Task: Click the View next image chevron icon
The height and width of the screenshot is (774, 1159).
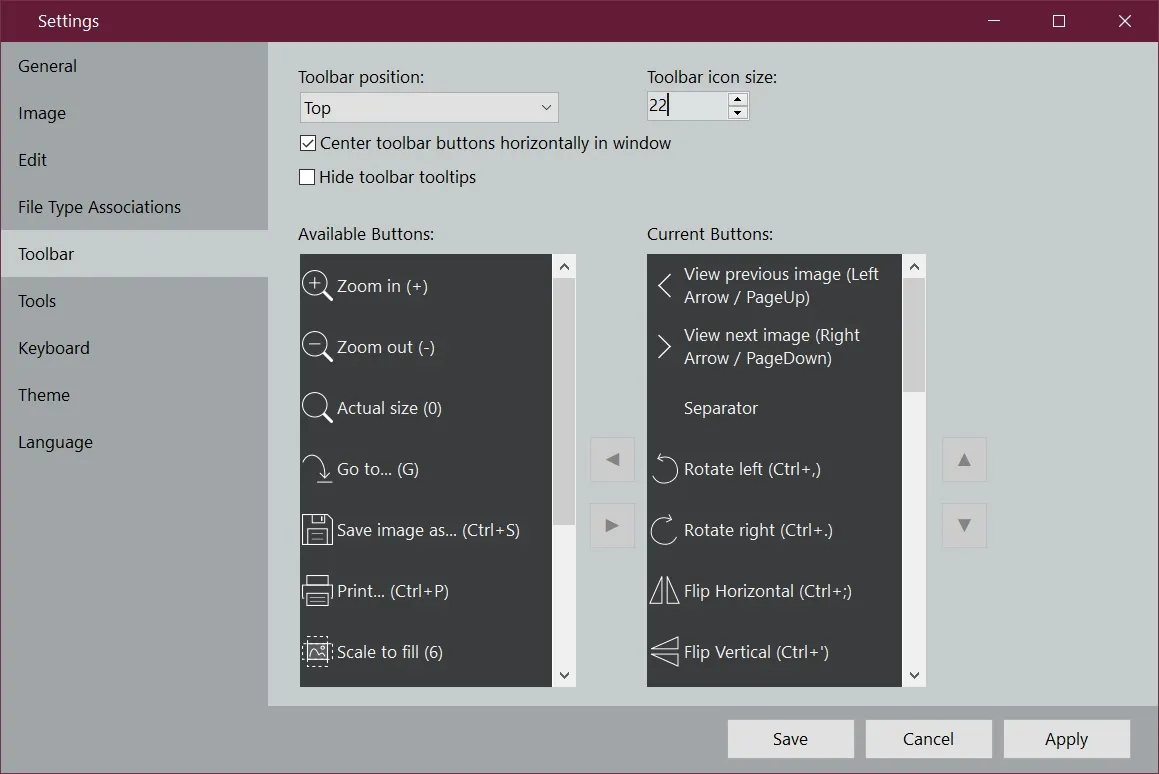Action: (x=665, y=346)
